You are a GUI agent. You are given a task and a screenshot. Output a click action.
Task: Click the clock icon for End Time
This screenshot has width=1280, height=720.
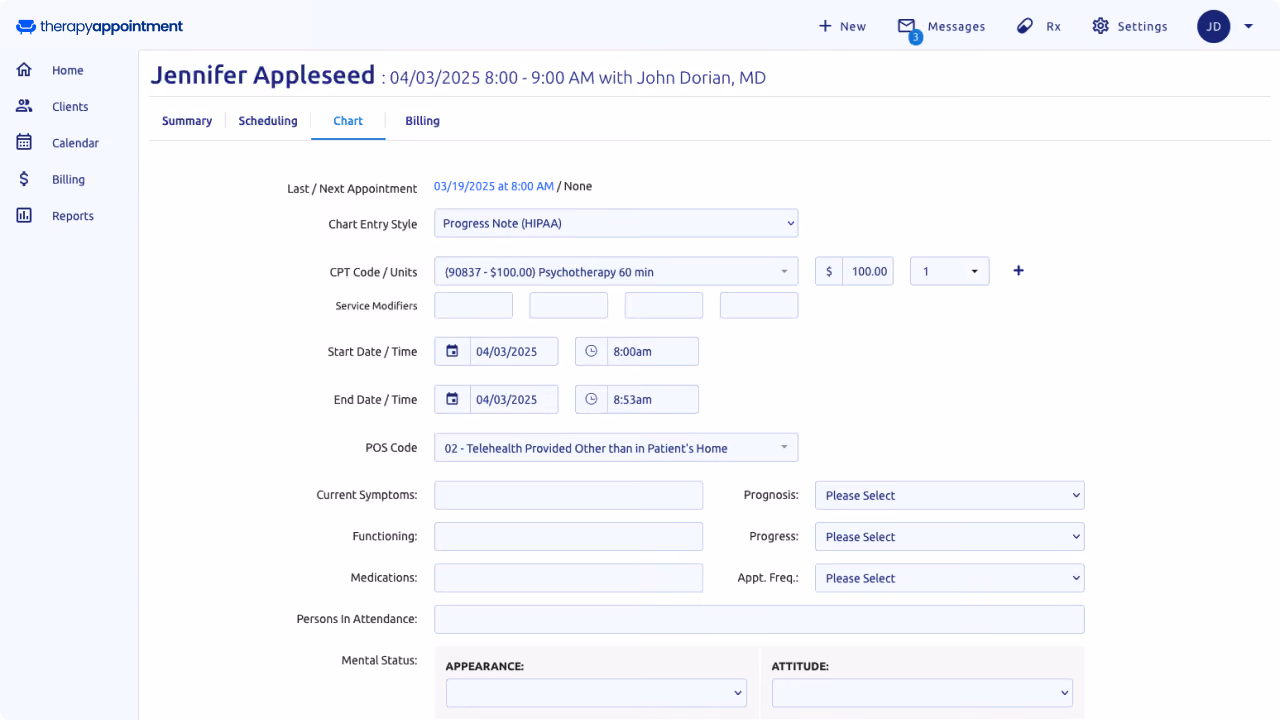pos(591,399)
